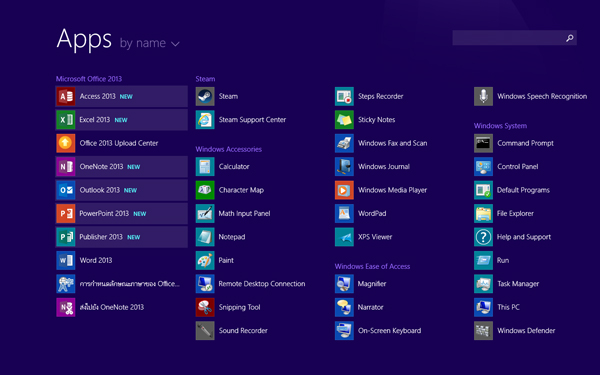
Task: Select the Windows Accessories group header
Action: pyautogui.click(x=228, y=149)
